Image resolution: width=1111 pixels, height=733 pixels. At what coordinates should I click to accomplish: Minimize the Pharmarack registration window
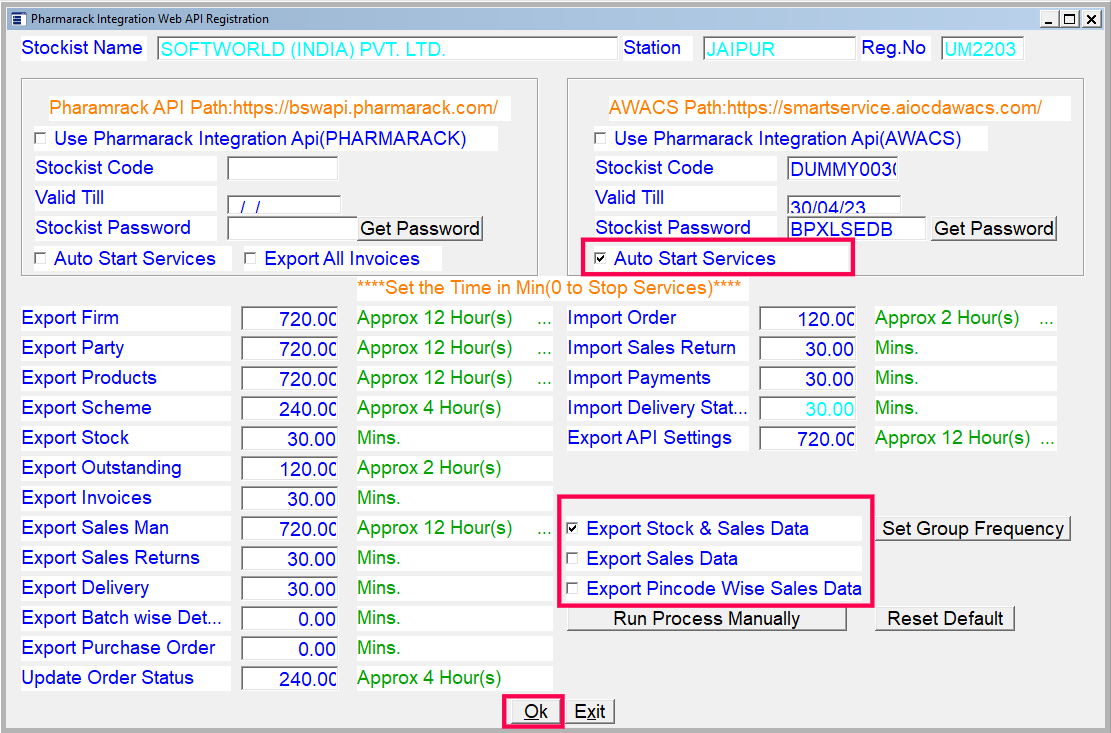coord(1047,19)
